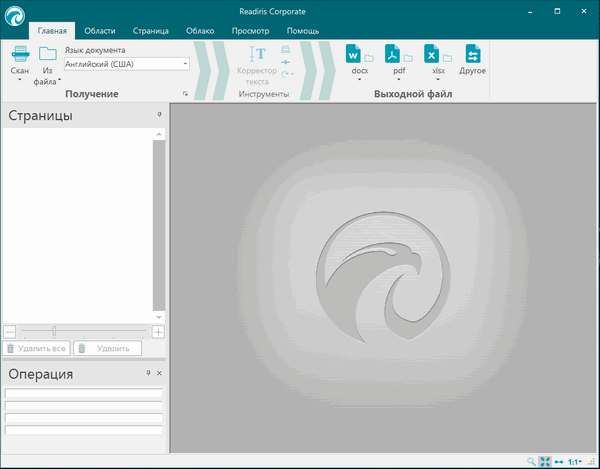600x469 pixels.
Task: Click the Удалить все button
Action: (x=36, y=348)
